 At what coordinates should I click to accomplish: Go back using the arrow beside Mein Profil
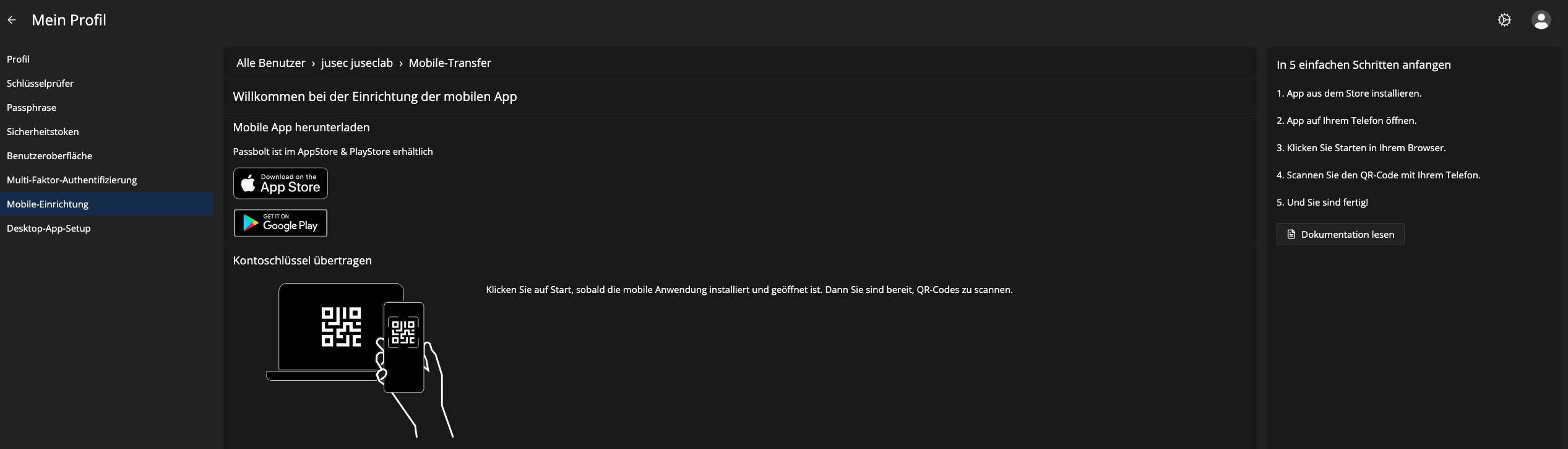[x=12, y=20]
